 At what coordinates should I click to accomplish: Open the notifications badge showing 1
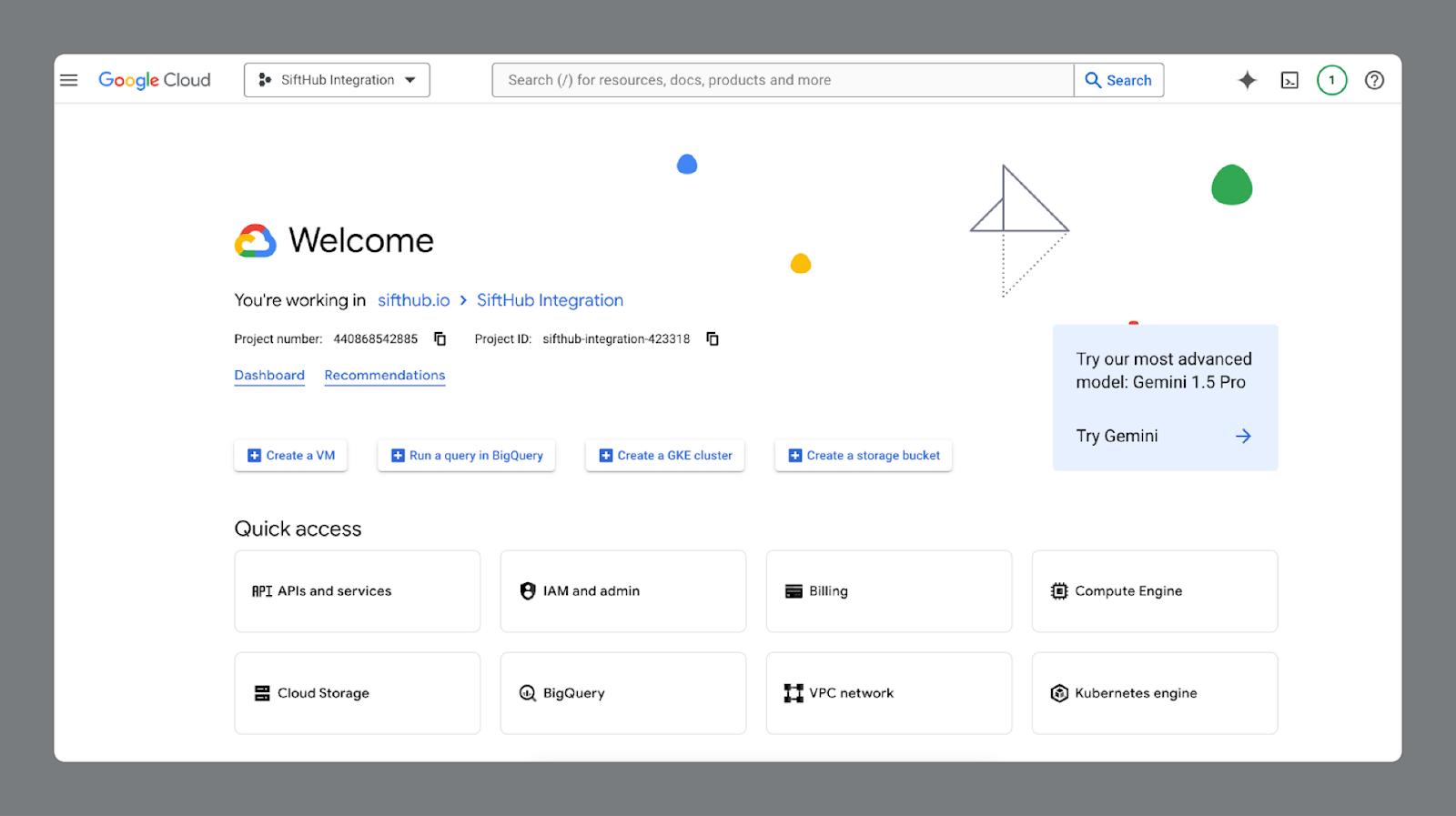tap(1332, 80)
